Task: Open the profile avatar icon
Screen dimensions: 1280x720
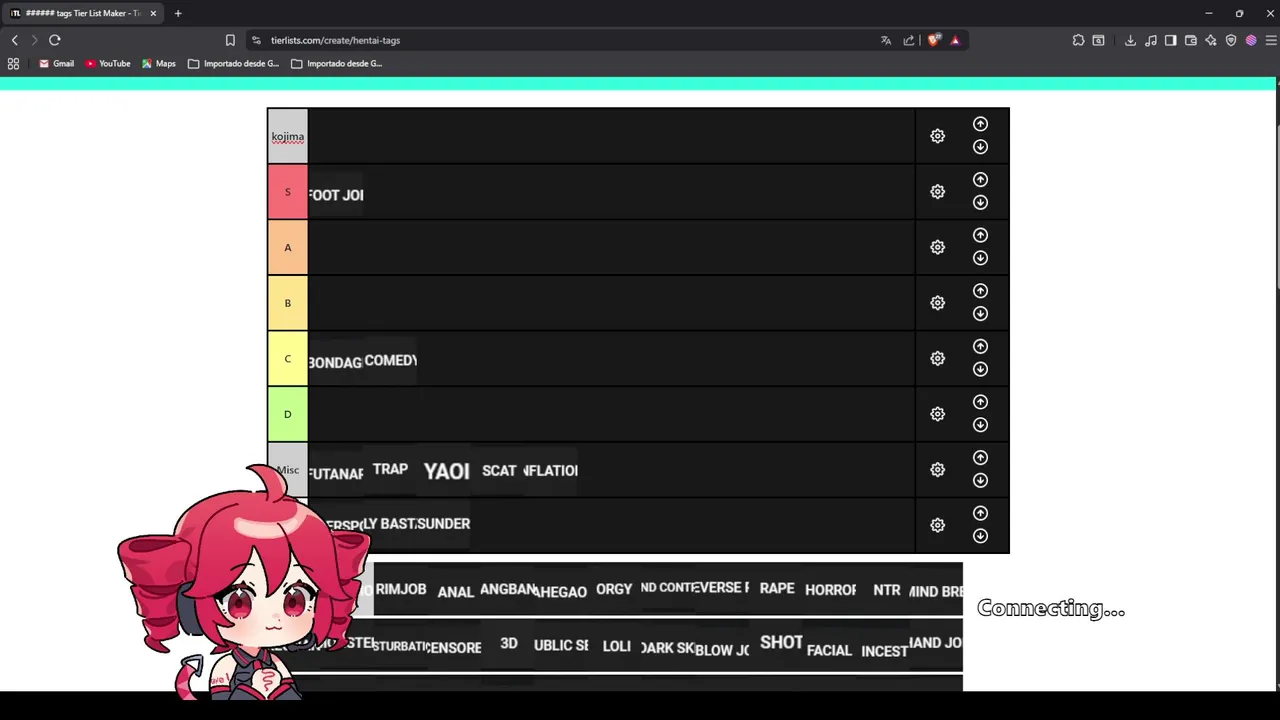Action: 1251,40
